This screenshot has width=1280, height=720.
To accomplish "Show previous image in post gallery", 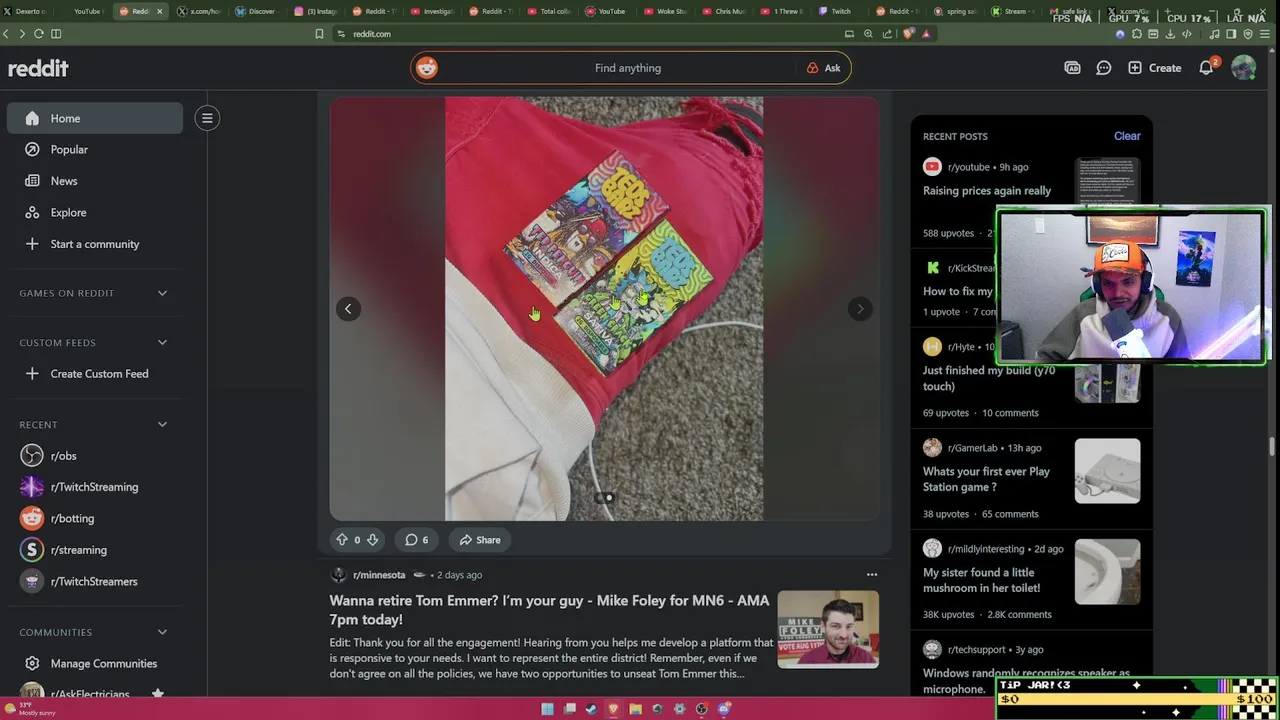I will click(x=348, y=308).
